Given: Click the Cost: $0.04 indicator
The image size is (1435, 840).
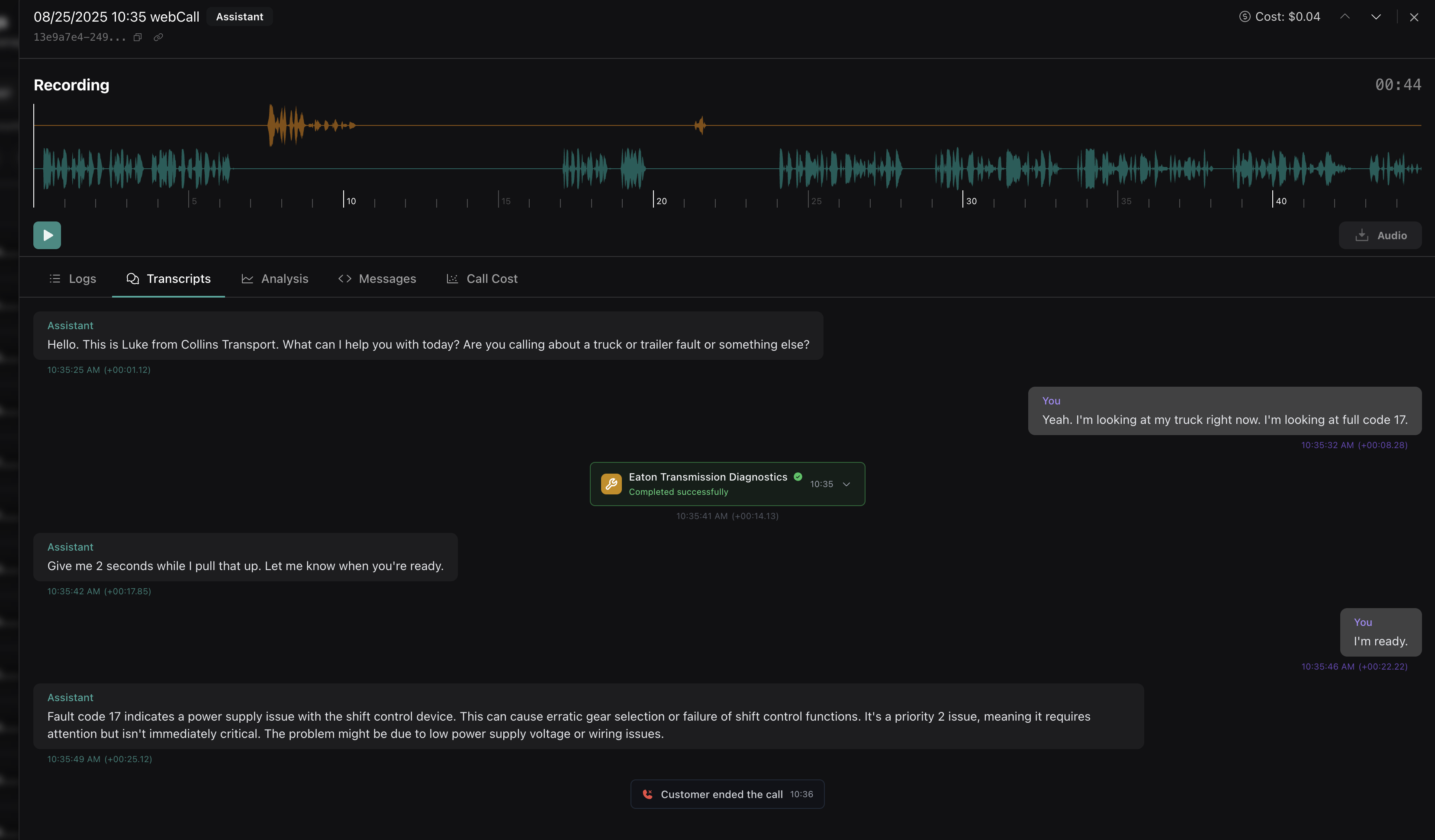Looking at the screenshot, I should [x=1280, y=16].
